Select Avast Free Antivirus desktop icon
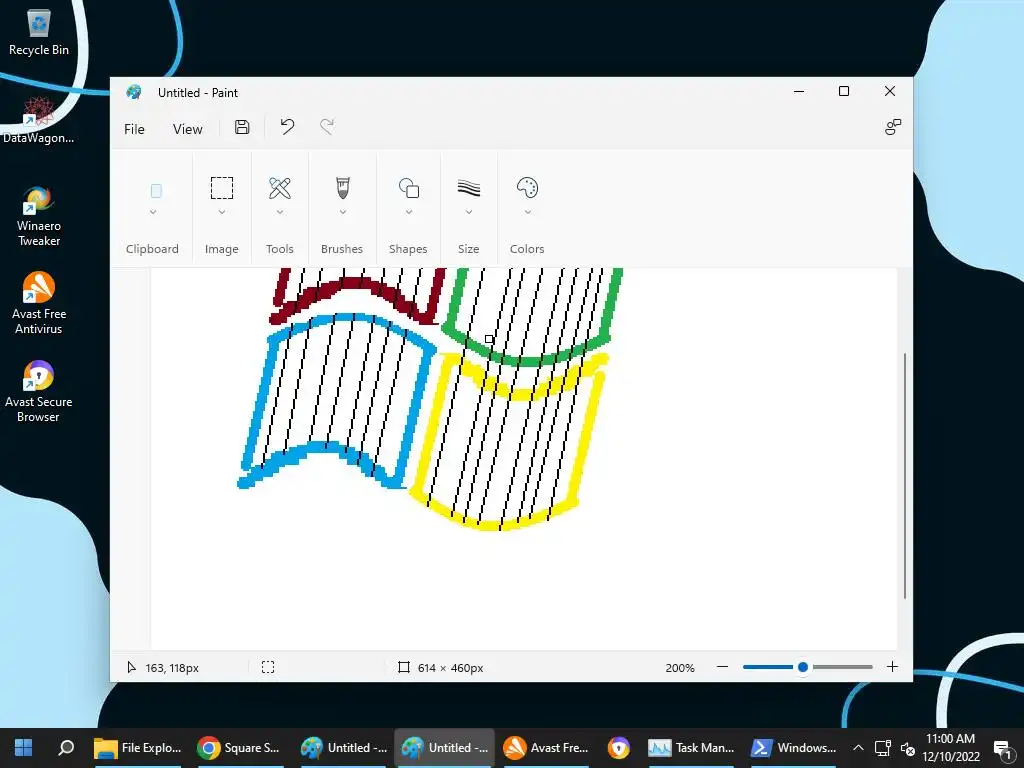This screenshot has width=1024, height=768. (x=39, y=304)
